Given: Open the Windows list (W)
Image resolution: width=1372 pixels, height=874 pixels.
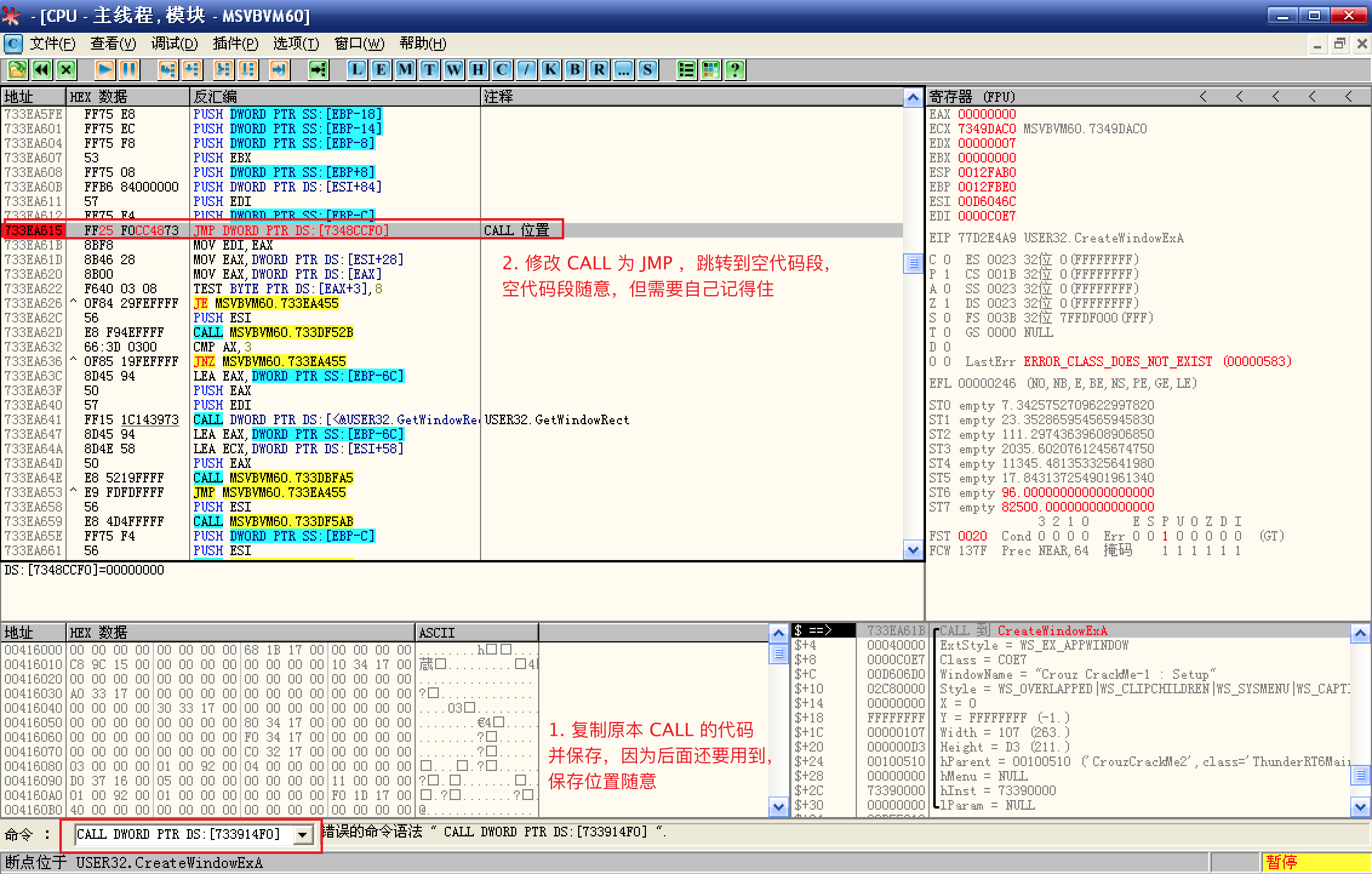Looking at the screenshot, I should click(x=453, y=70).
